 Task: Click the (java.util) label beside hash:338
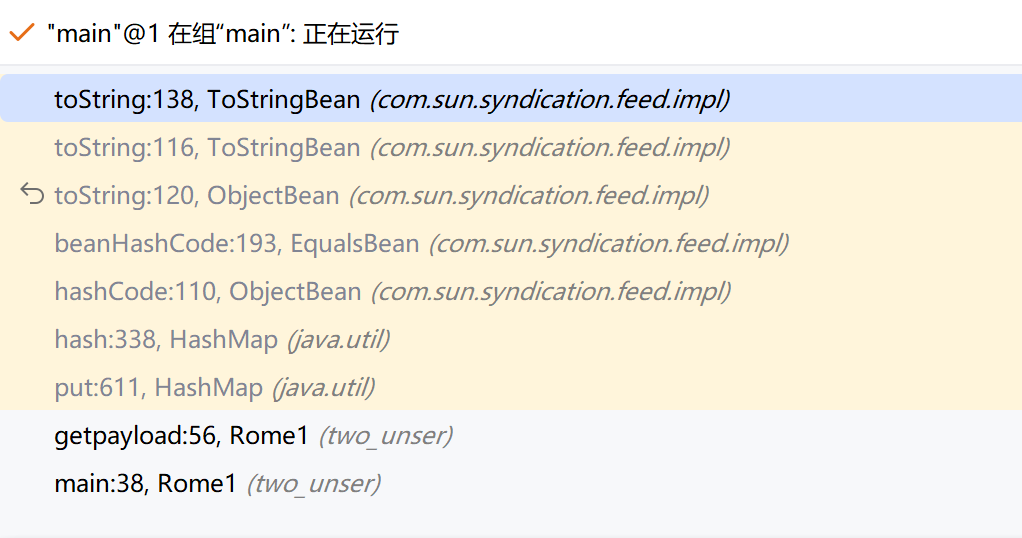pyautogui.click(x=338, y=340)
